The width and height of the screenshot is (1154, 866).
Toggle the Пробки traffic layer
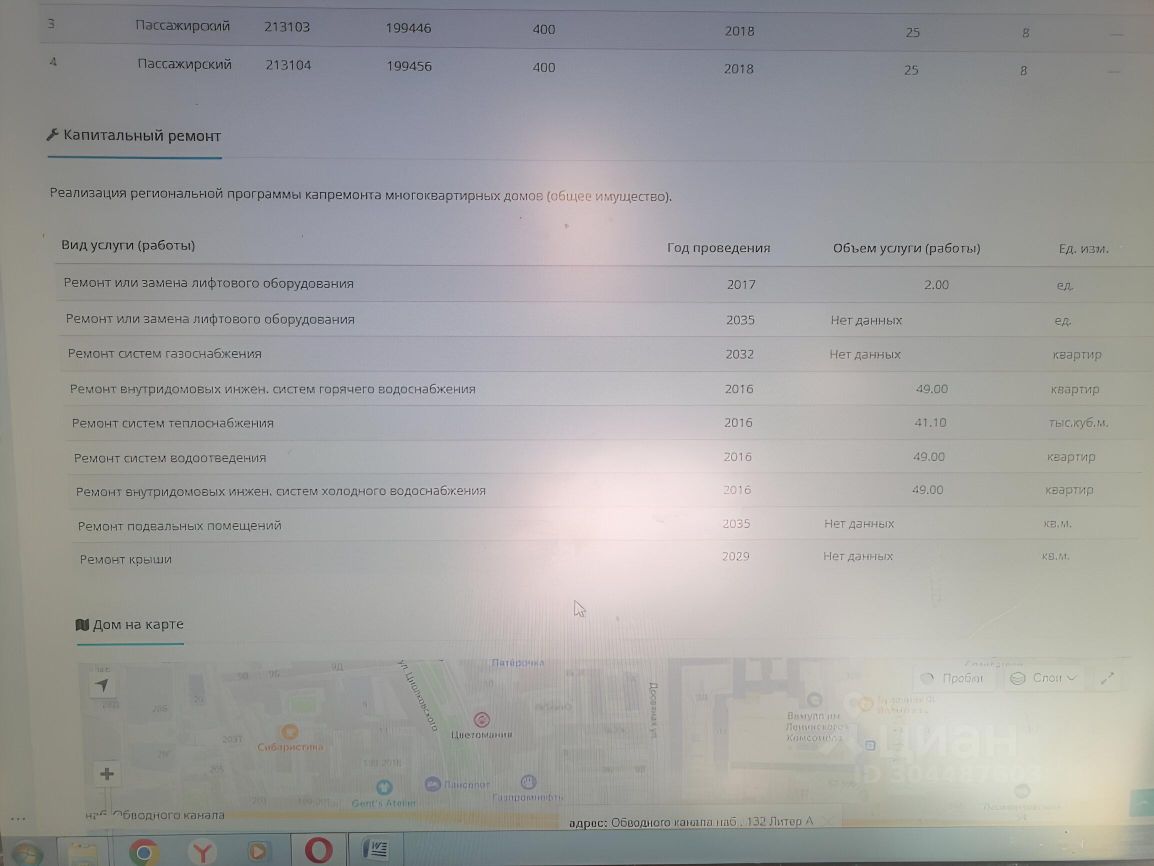click(x=954, y=678)
